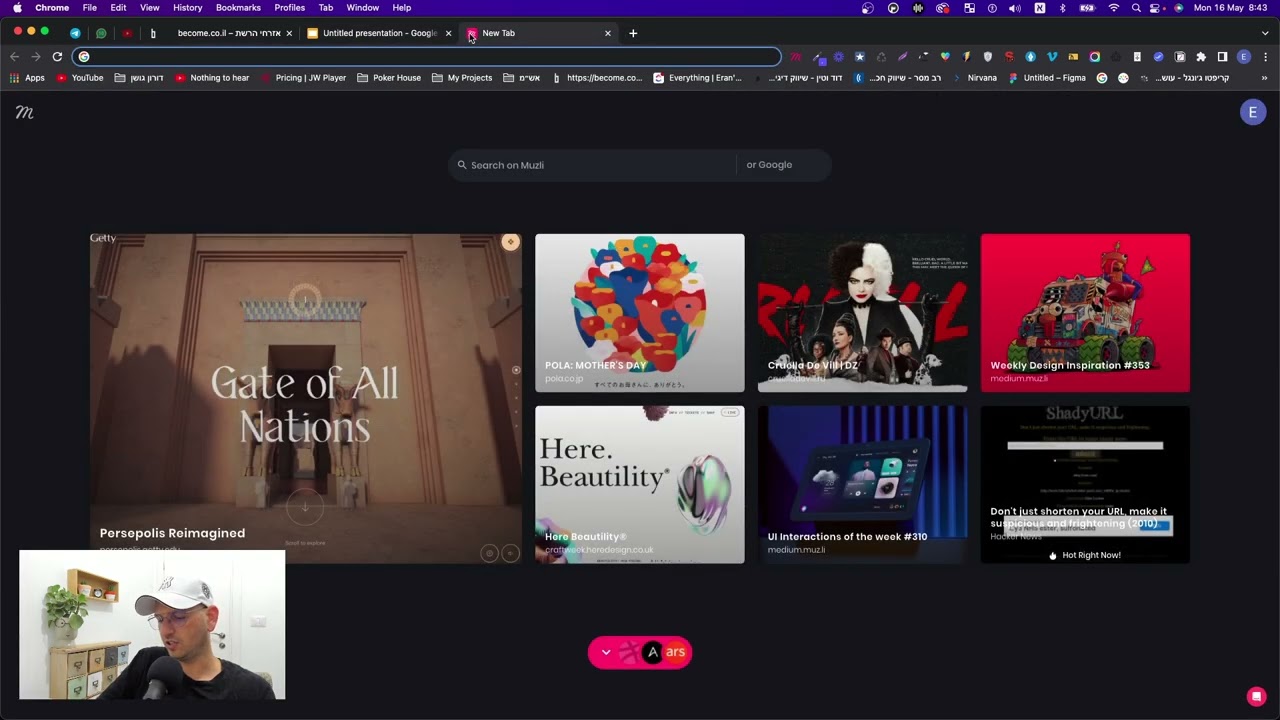
Task: Click the Vimeo extension icon
Action: [1052, 57]
